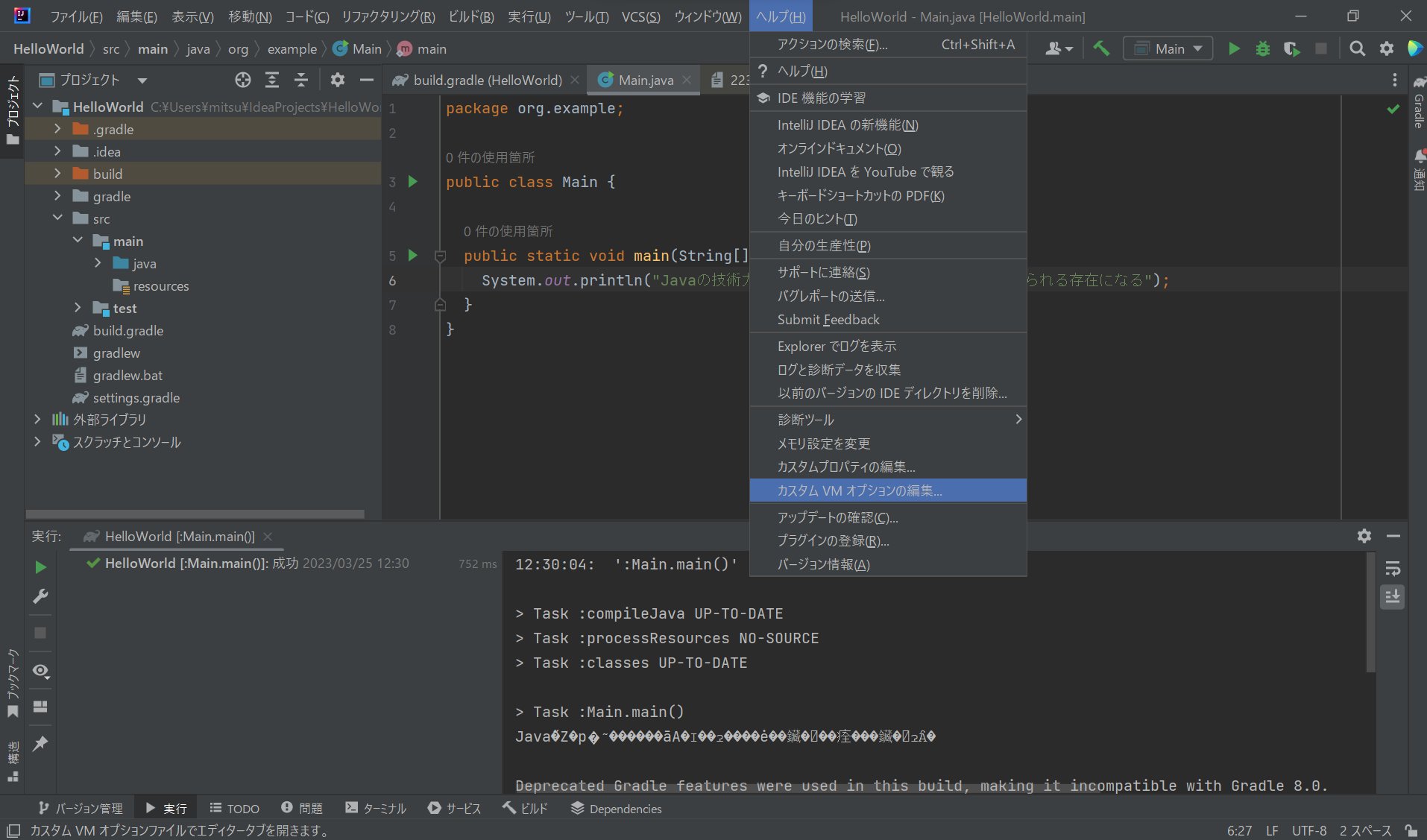The width and height of the screenshot is (1427, 840).
Task: Open IDE settings via gear icon
Action: pyautogui.click(x=1387, y=48)
